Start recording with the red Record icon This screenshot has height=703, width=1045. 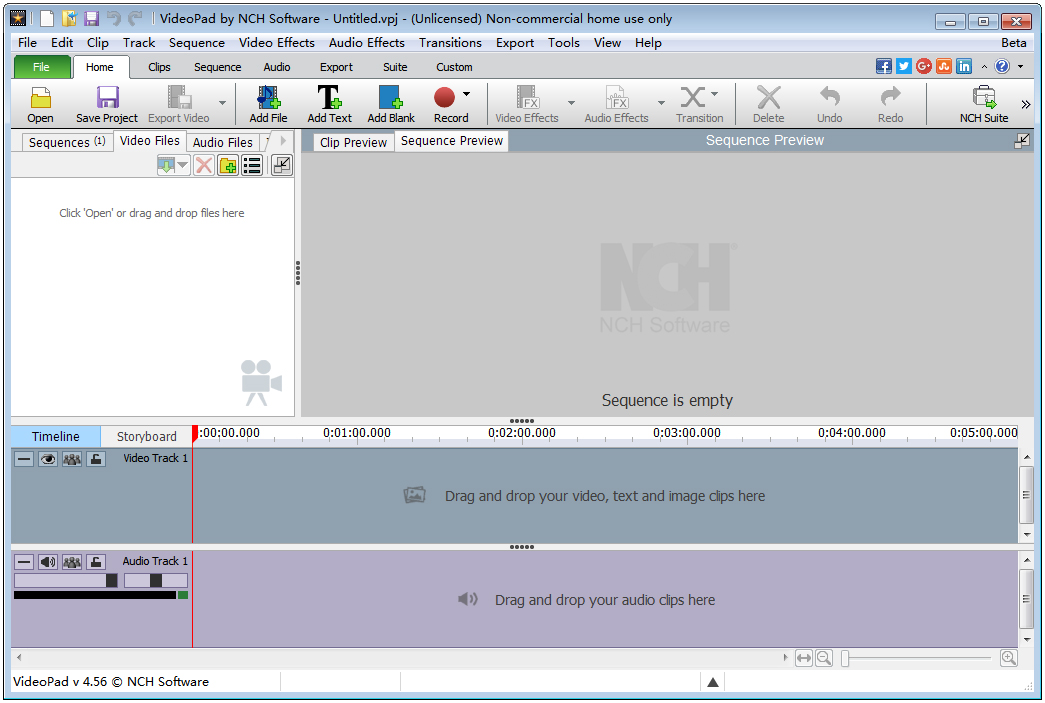tap(444, 97)
